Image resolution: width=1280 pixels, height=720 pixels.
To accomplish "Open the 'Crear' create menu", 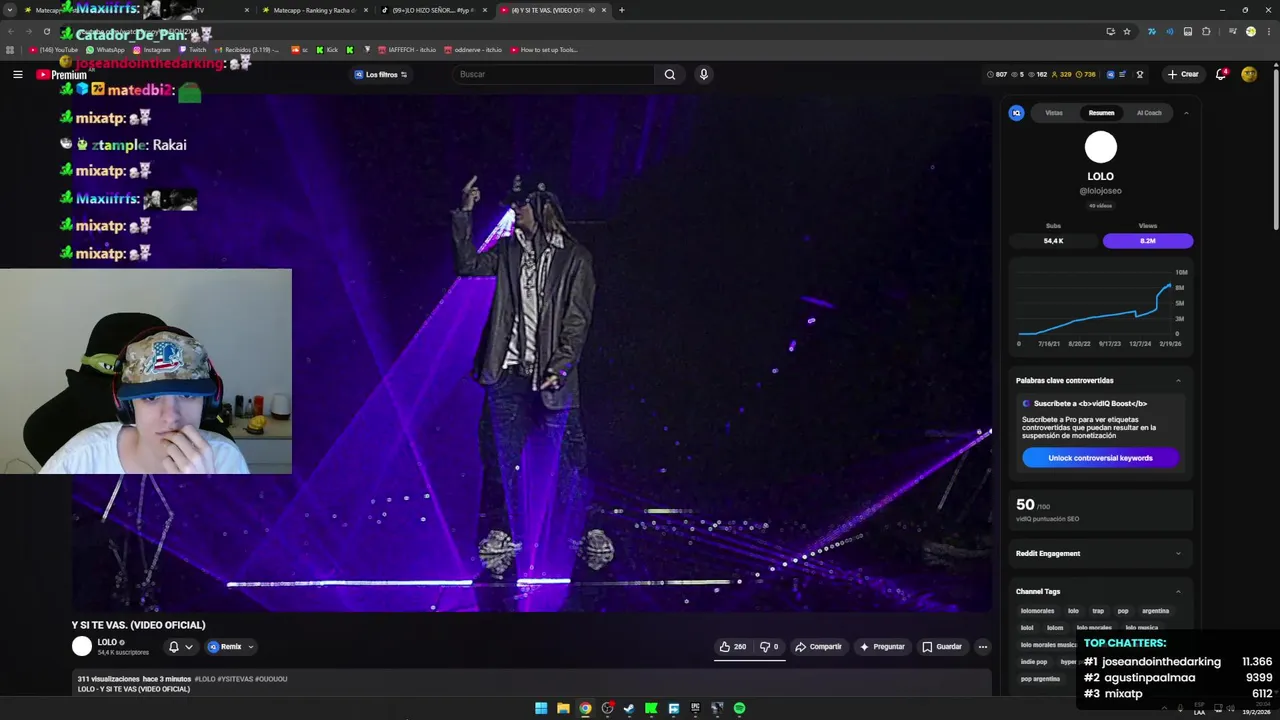I will click(x=1183, y=74).
